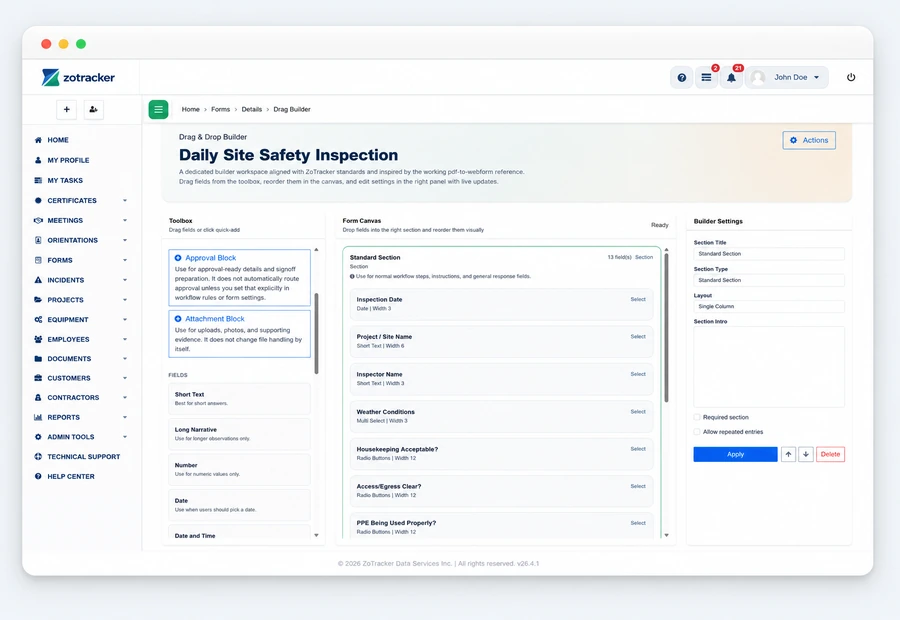Enable the Allow repeated entries checkbox
The height and width of the screenshot is (620, 900).
[697, 432]
